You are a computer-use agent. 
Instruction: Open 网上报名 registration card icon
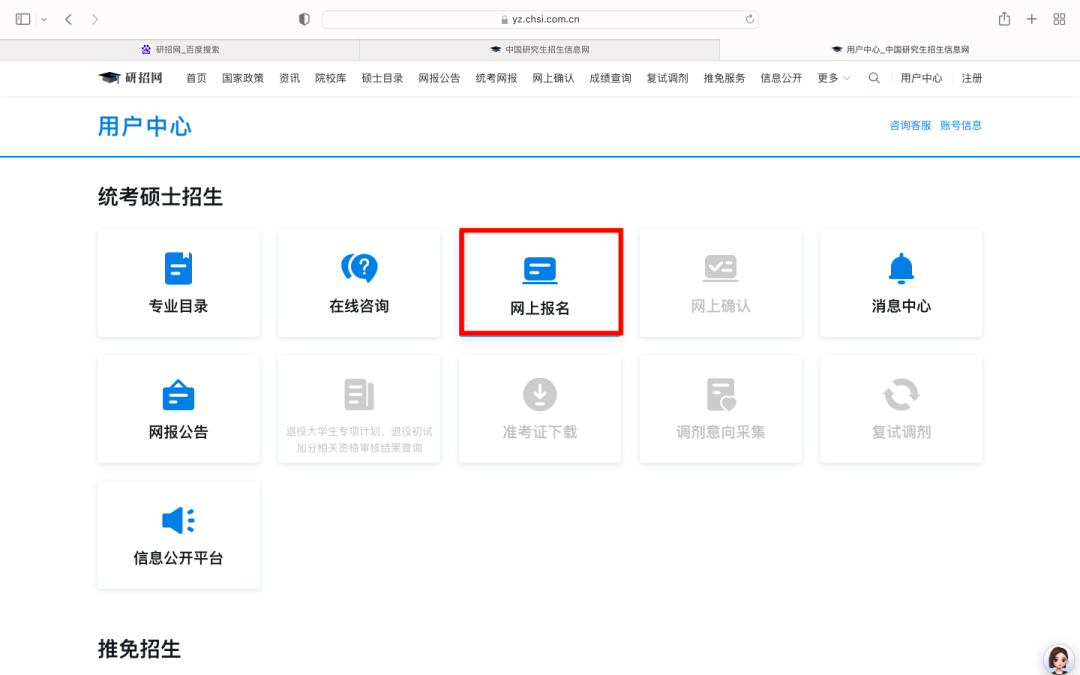(x=540, y=269)
